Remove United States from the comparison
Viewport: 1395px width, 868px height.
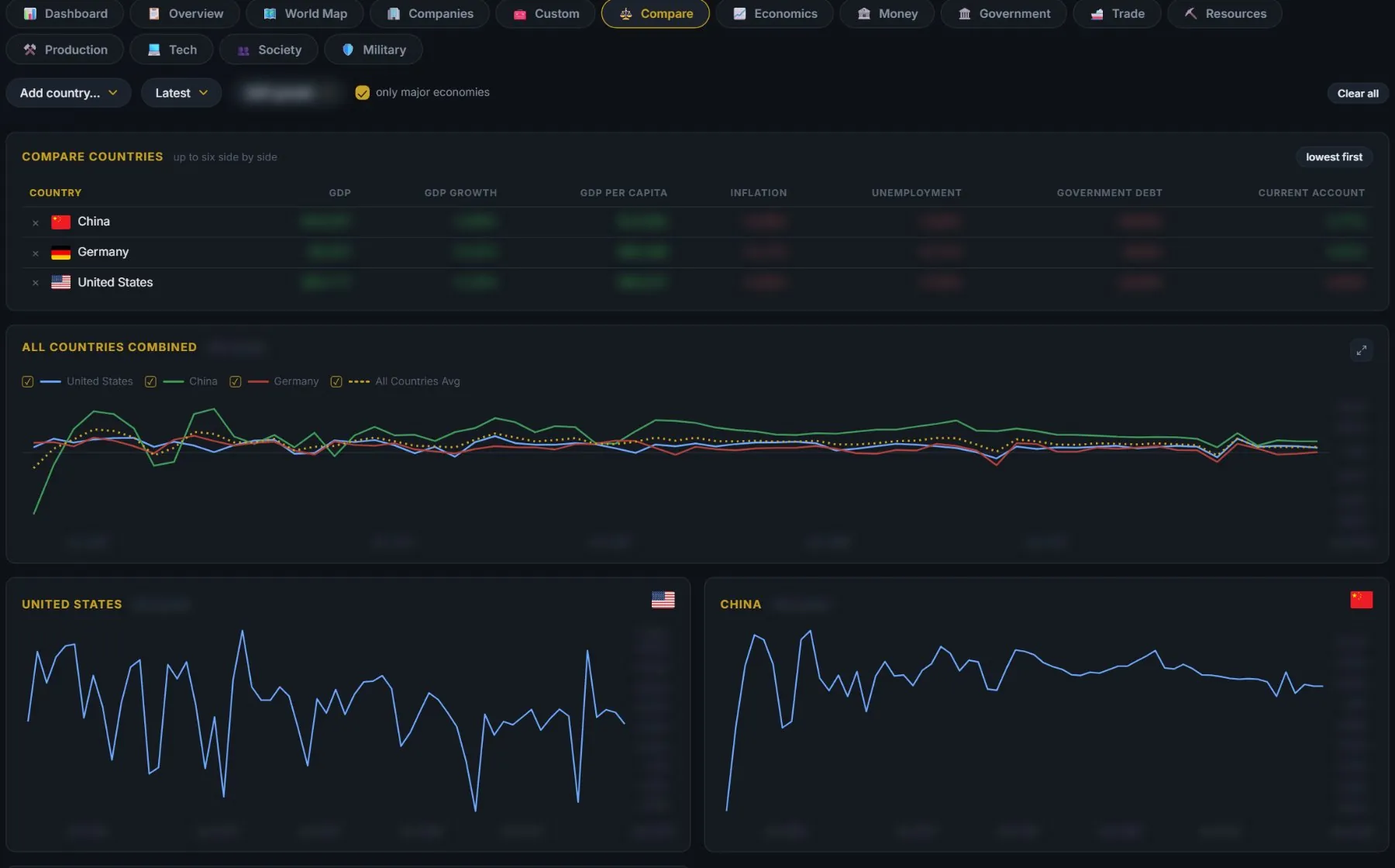(36, 284)
